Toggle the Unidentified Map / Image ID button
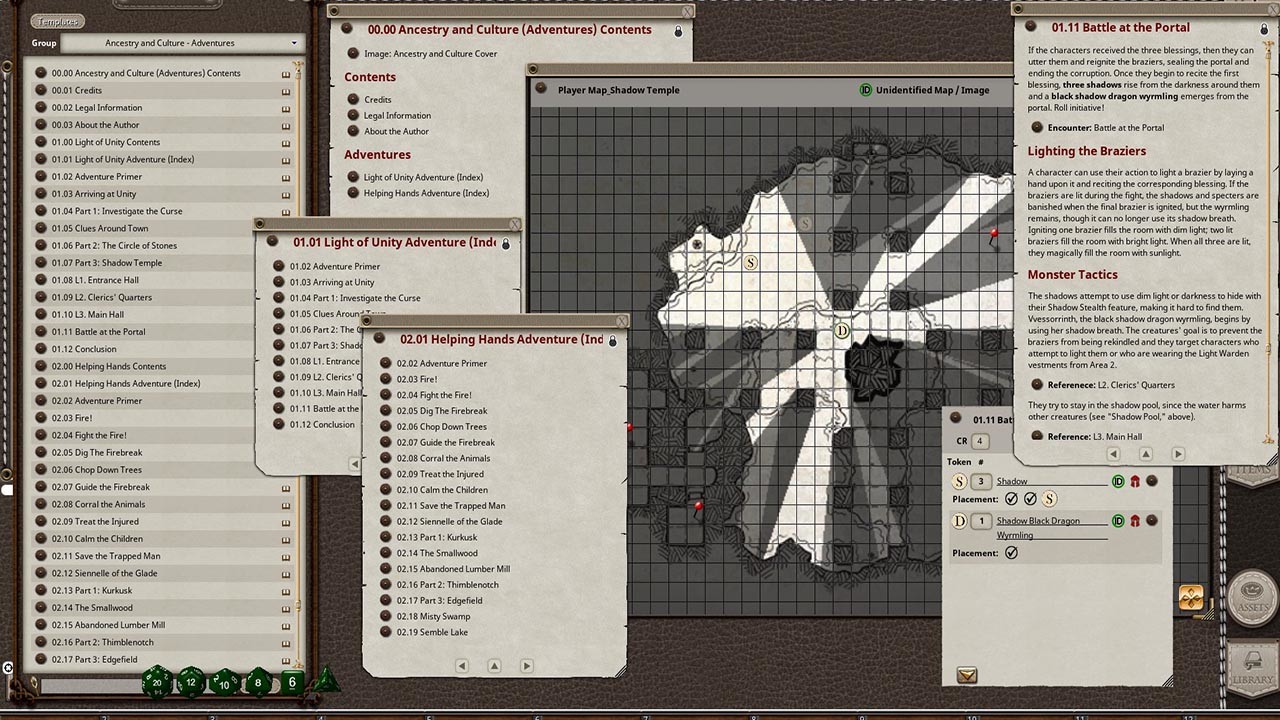The height and width of the screenshot is (720, 1280). [x=866, y=89]
